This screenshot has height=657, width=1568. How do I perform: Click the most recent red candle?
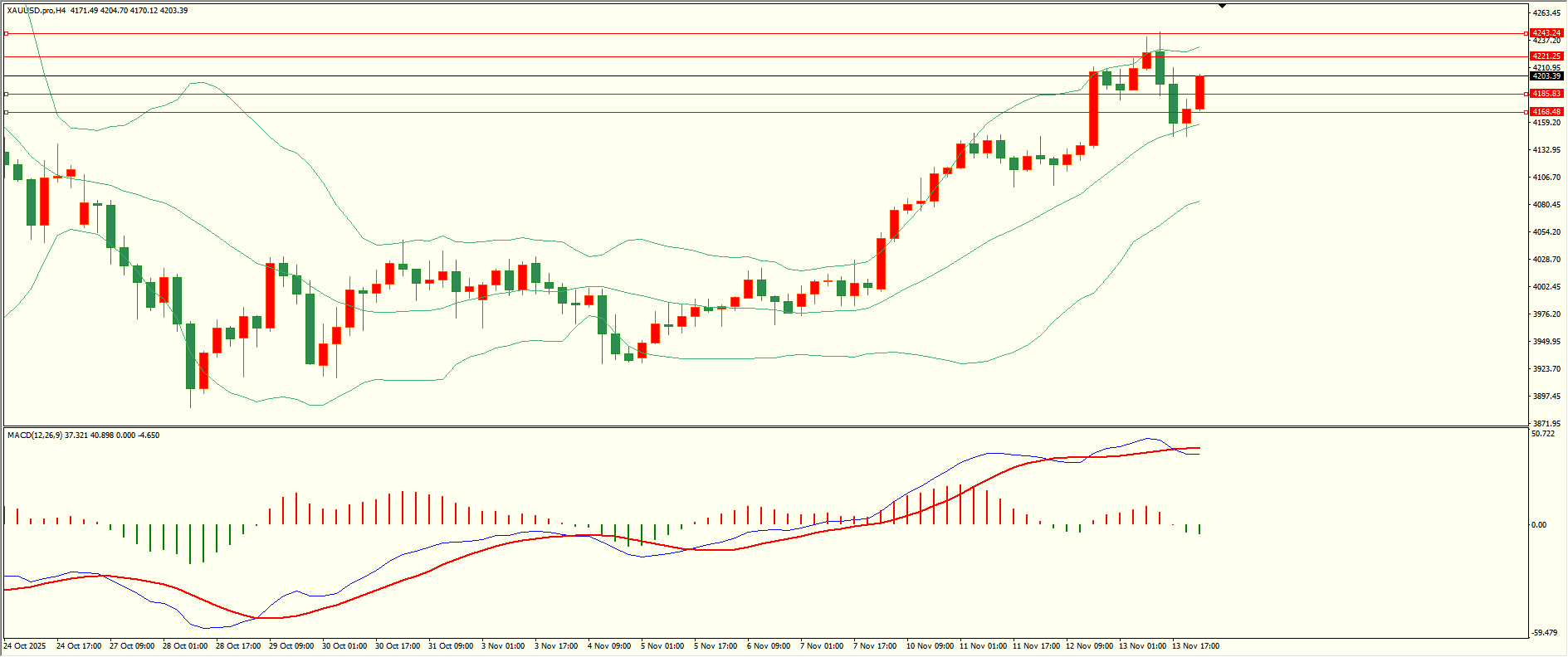click(x=1199, y=92)
